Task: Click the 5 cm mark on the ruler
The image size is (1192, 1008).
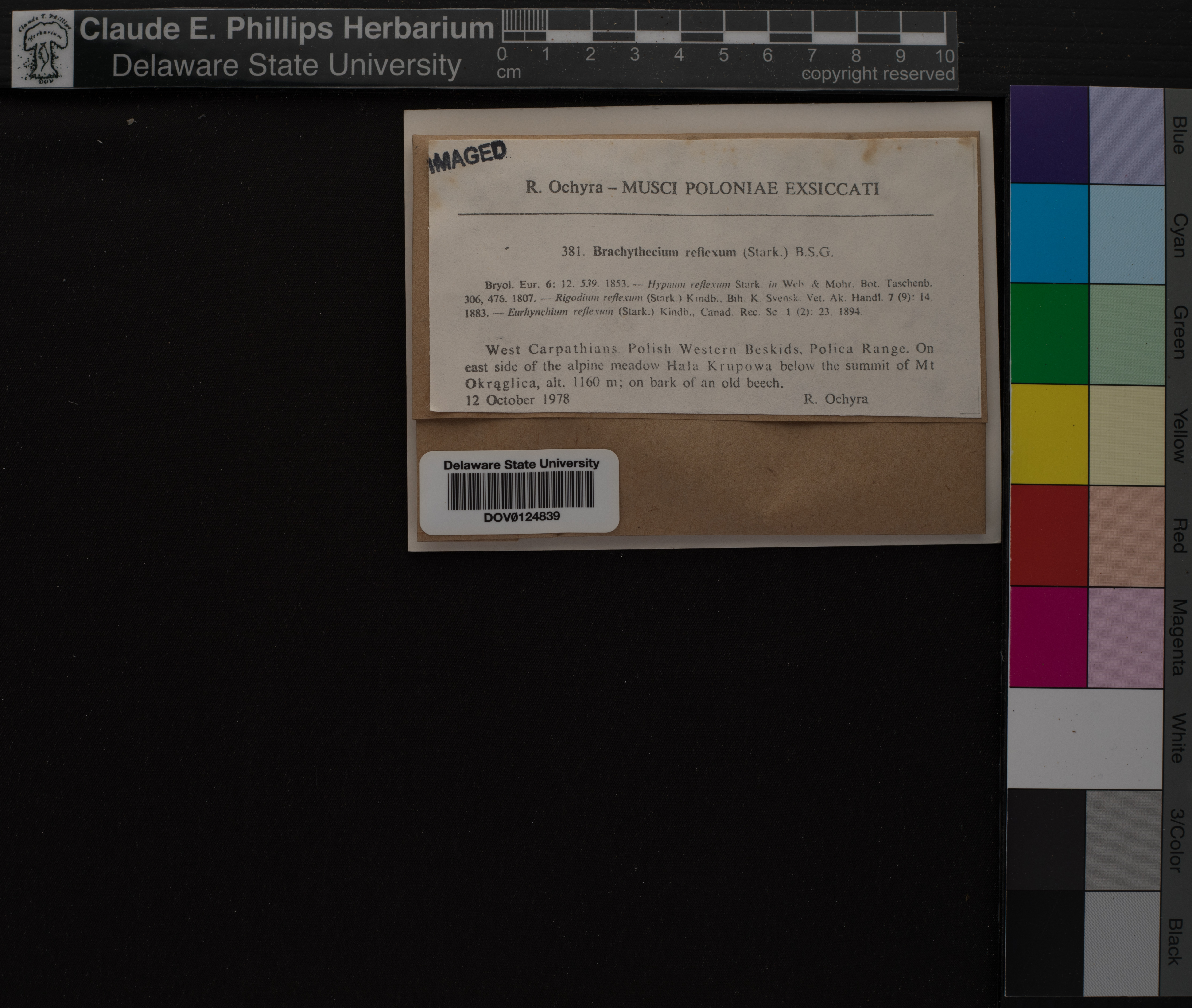Action: coord(723,55)
